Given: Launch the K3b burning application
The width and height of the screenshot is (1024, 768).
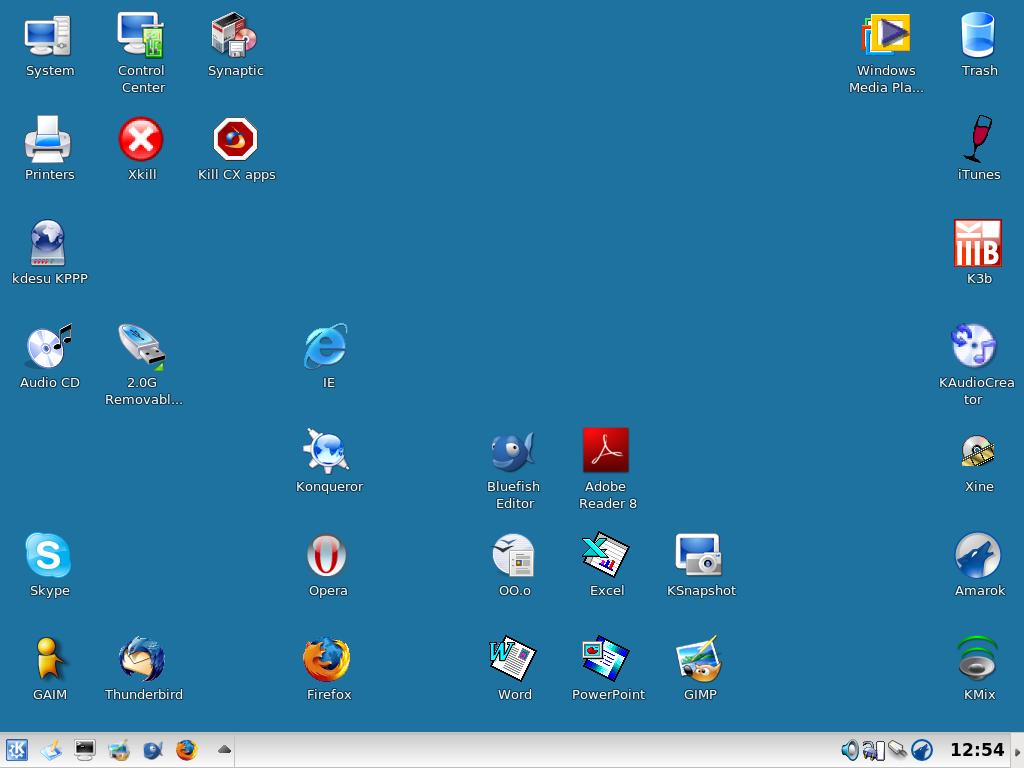Looking at the screenshot, I should (x=978, y=244).
